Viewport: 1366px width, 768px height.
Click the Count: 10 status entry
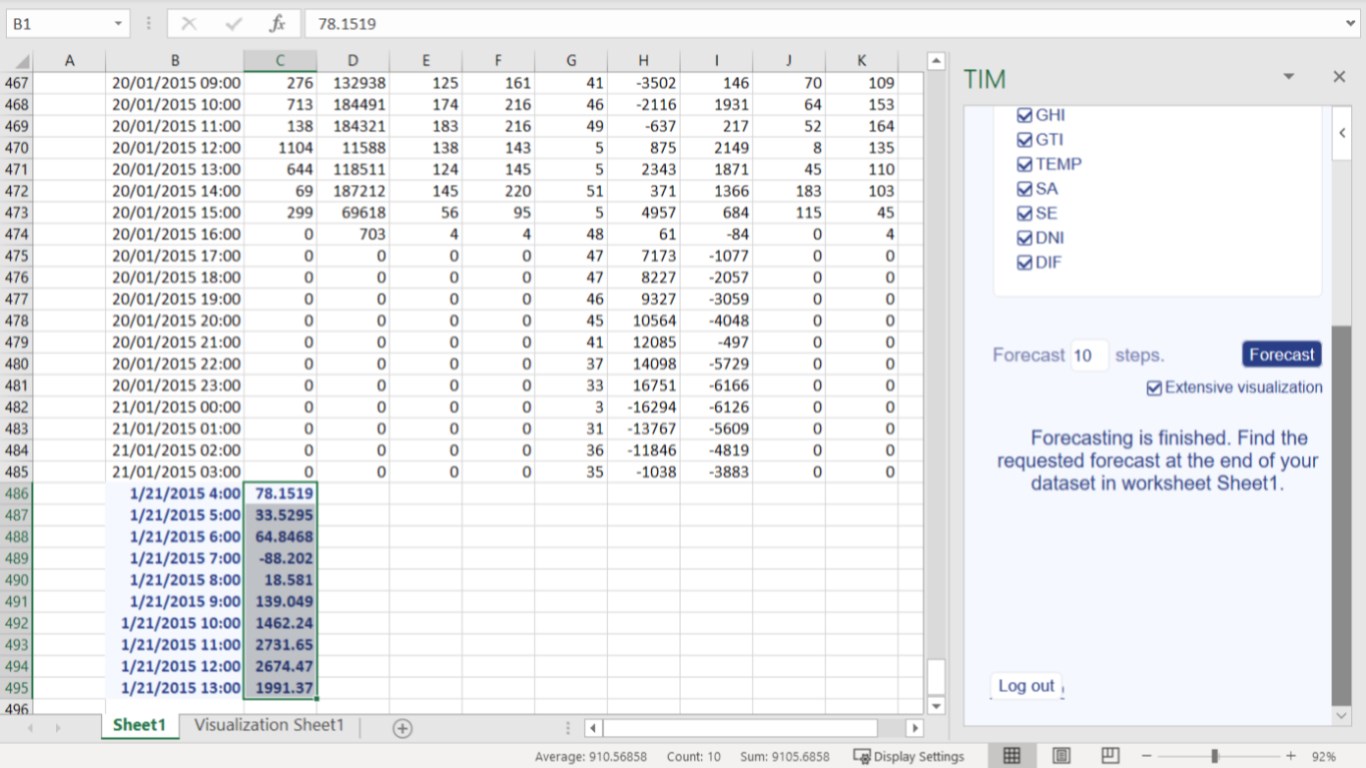[x=693, y=757]
